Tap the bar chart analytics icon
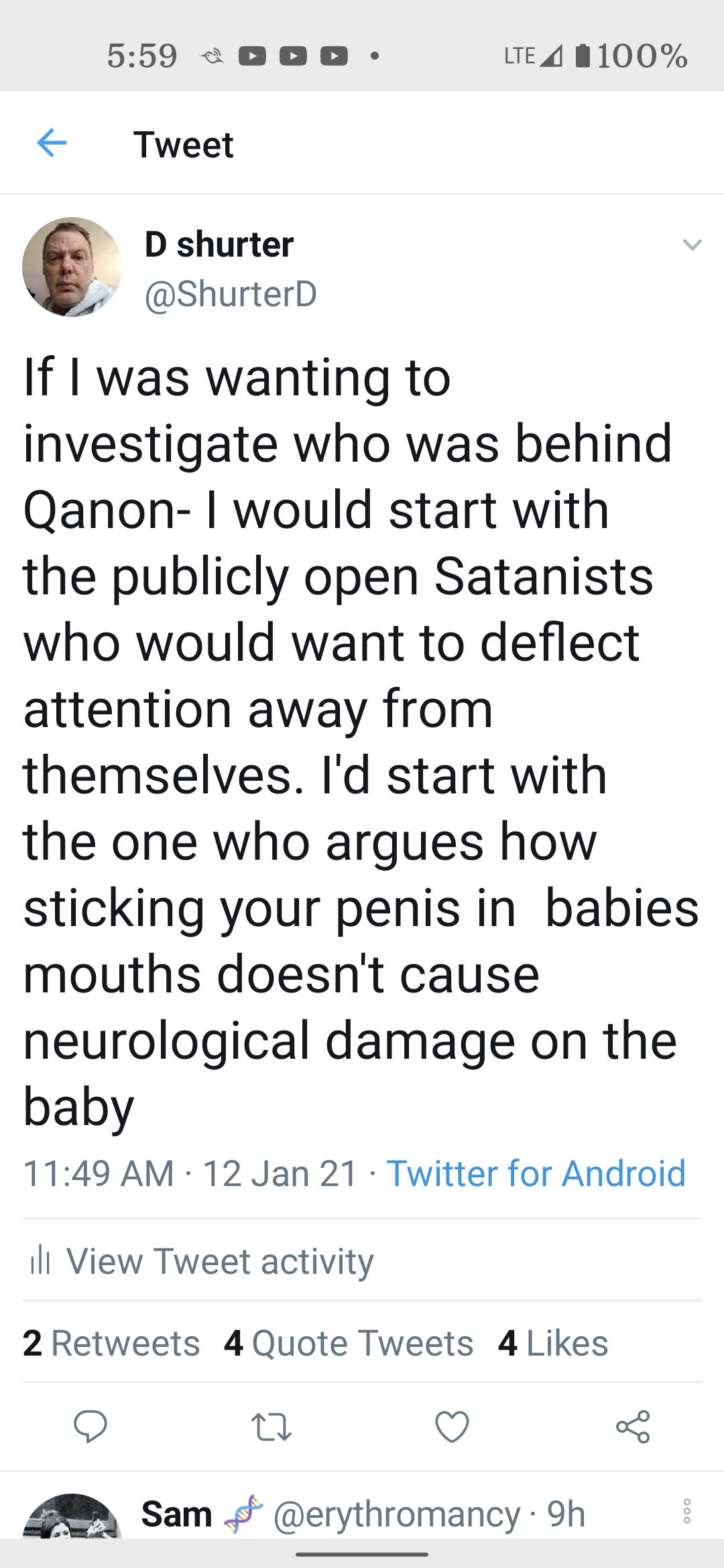Image resolution: width=724 pixels, height=1568 pixels. coord(40,1260)
